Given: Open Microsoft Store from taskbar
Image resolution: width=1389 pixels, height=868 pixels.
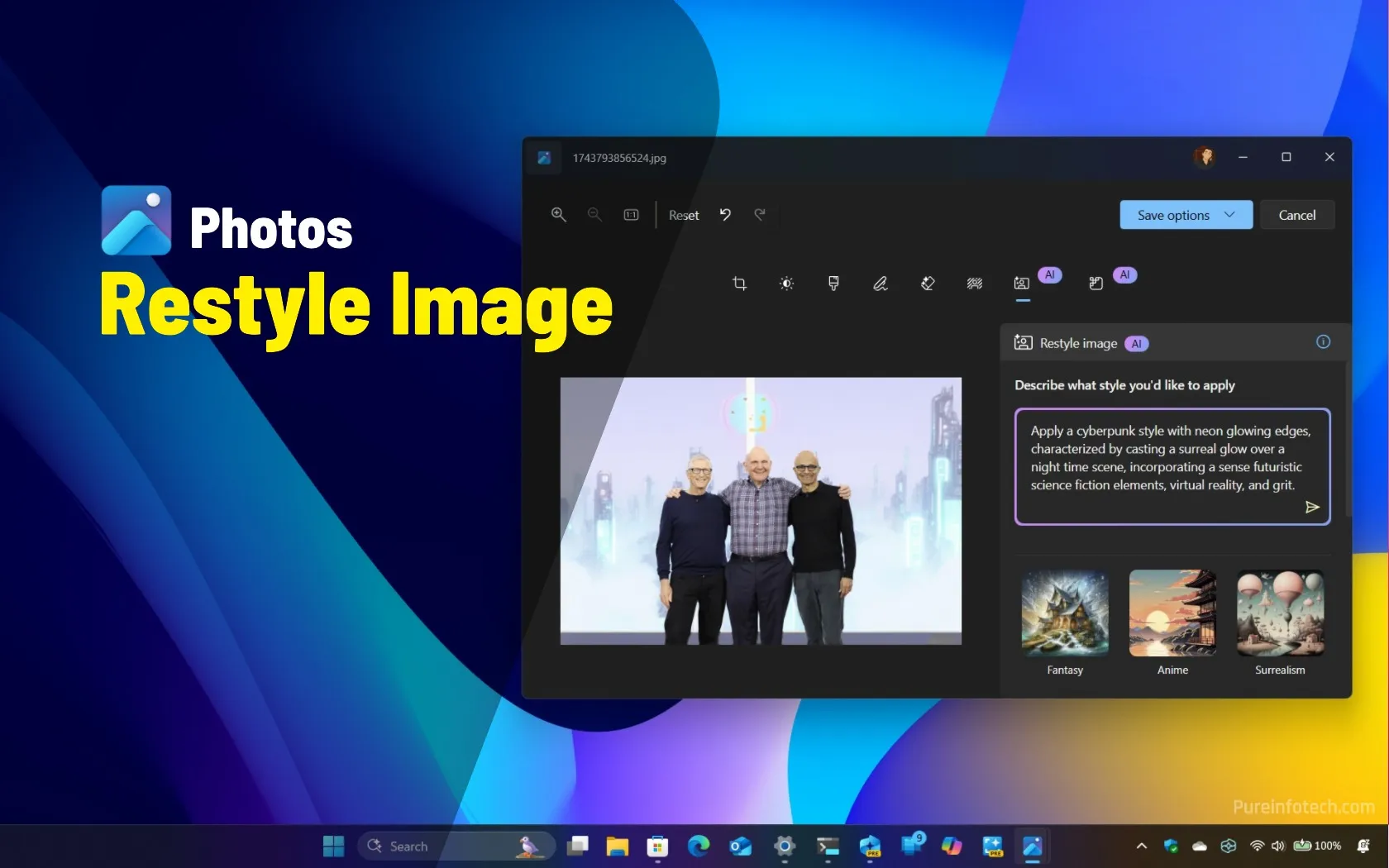Looking at the screenshot, I should [657, 846].
